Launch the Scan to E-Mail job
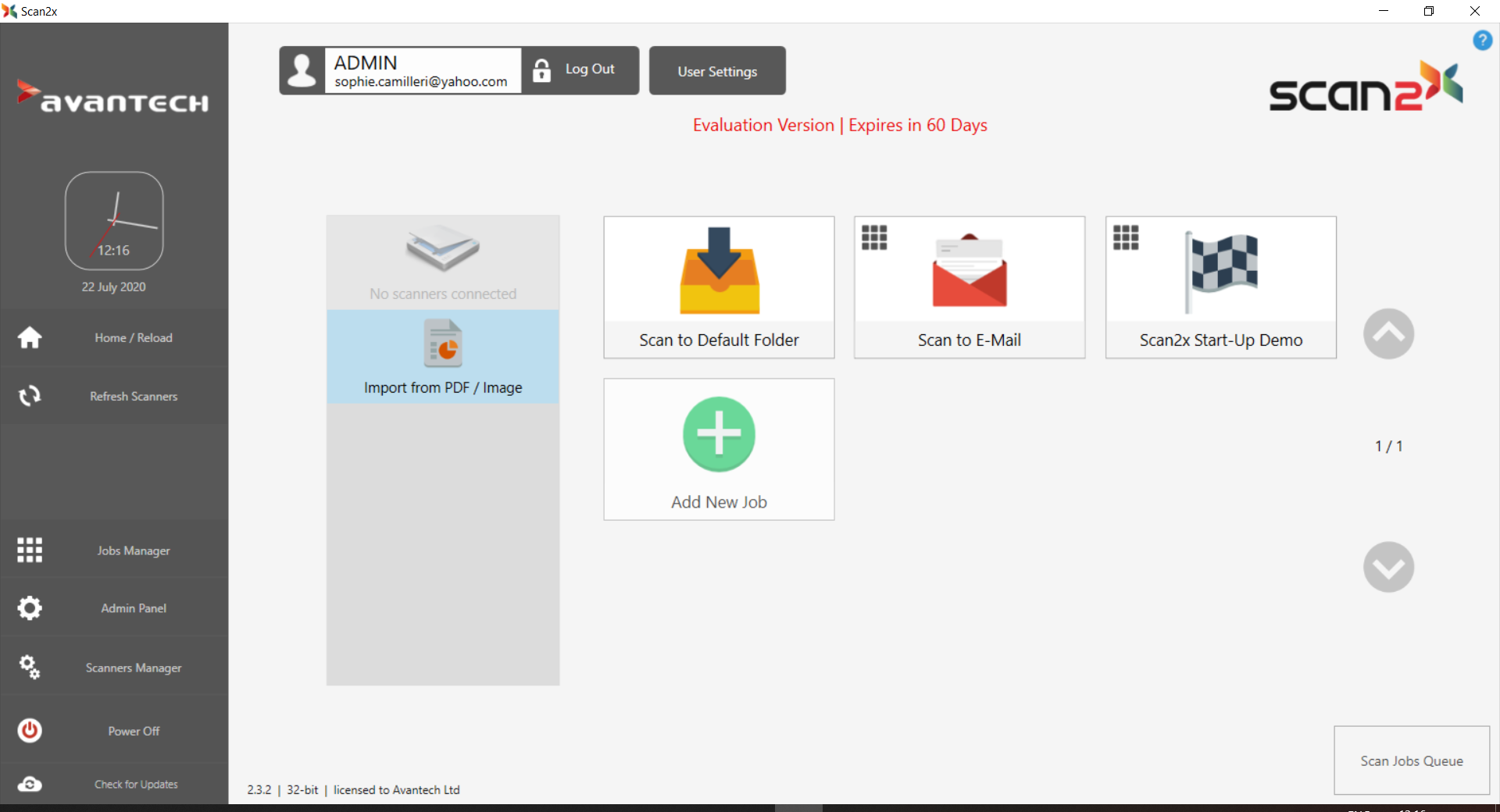 click(x=969, y=287)
